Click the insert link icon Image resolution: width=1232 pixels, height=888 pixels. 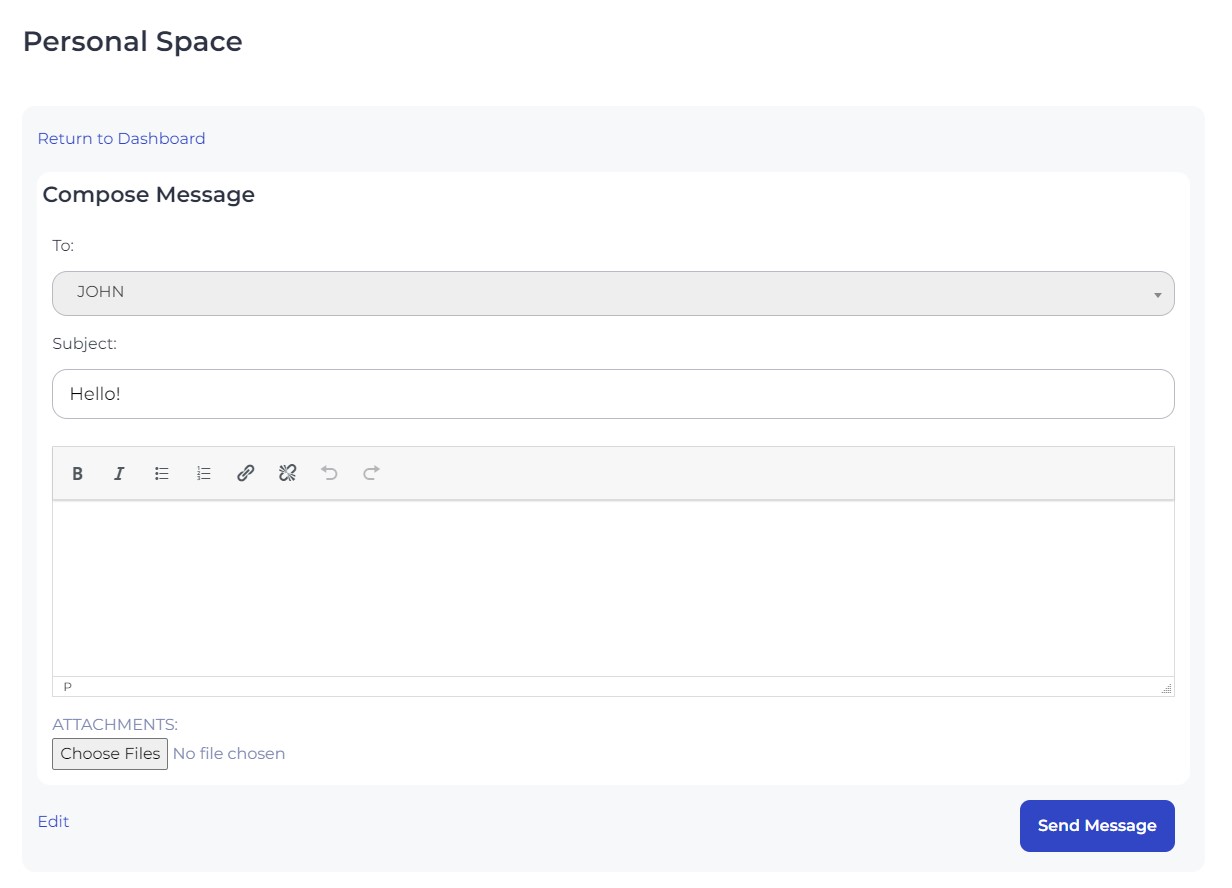click(246, 474)
